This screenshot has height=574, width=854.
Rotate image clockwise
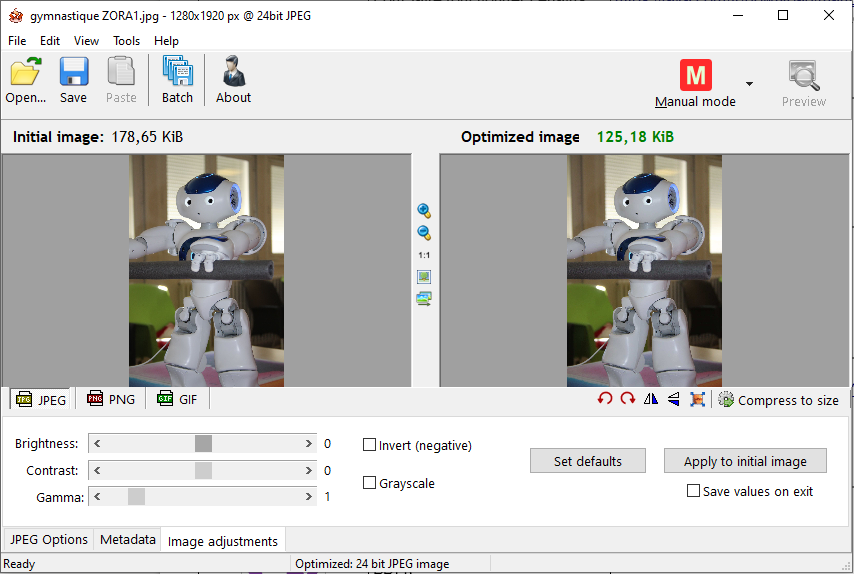[627, 399]
